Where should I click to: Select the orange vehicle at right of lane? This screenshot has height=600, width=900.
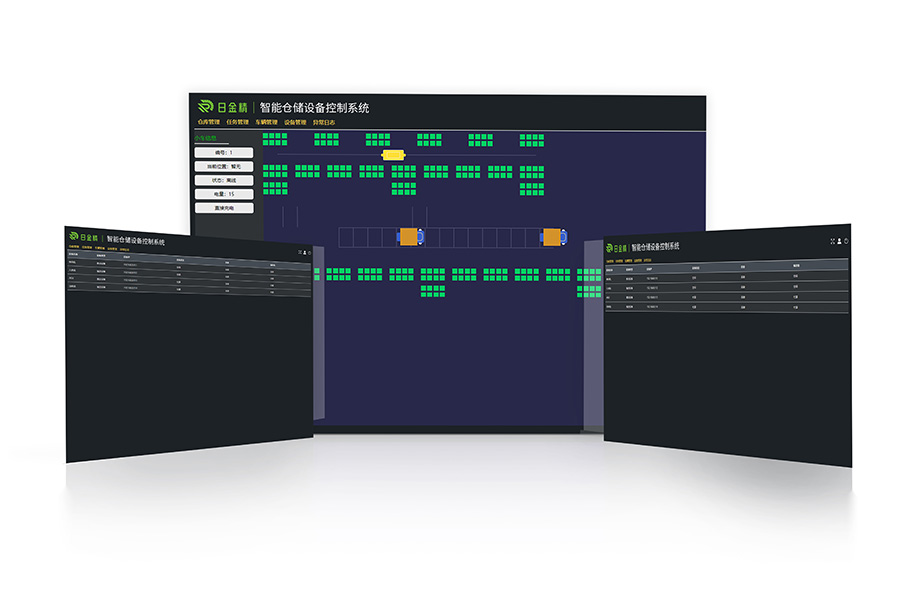[x=551, y=236]
